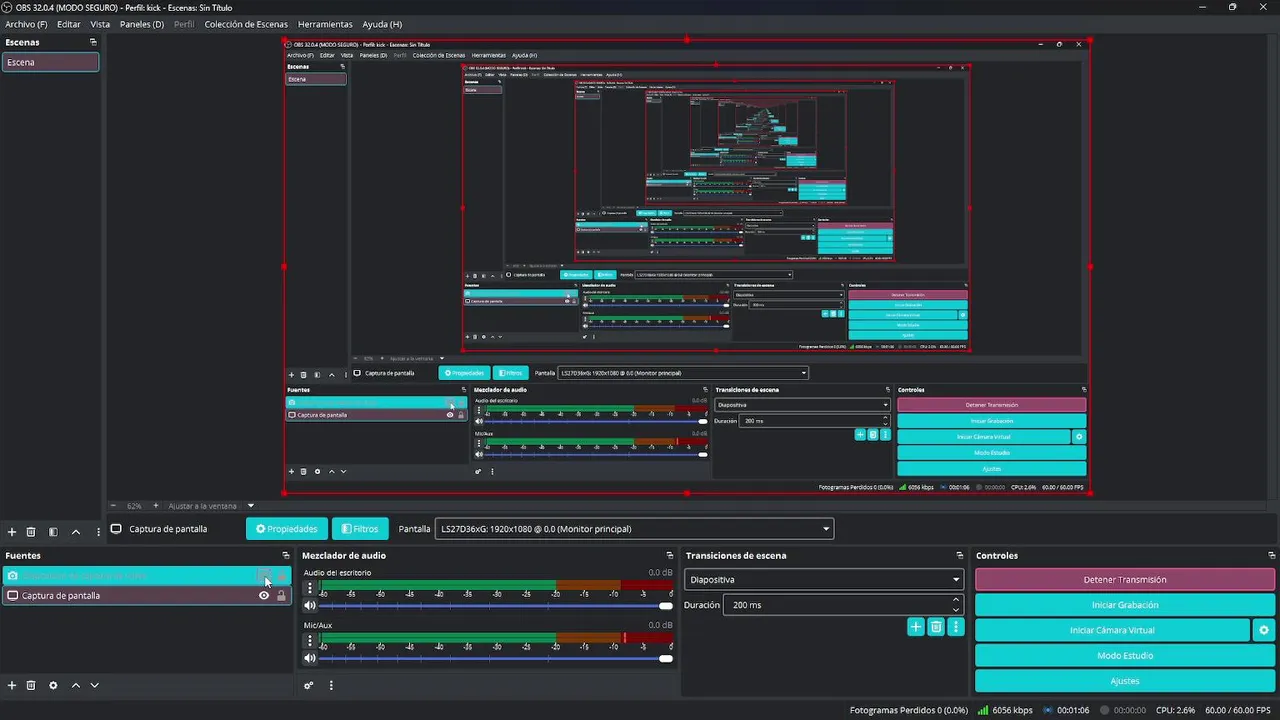
Task: Remove the scene transition with trash button
Action: pyautogui.click(x=936, y=627)
